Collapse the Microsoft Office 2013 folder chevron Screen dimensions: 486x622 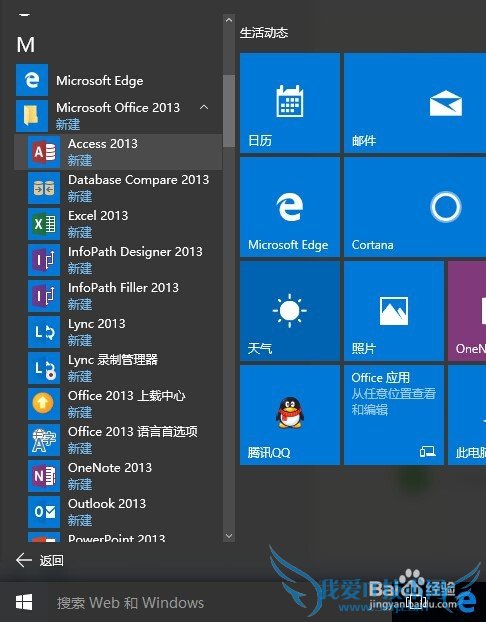[x=204, y=107]
